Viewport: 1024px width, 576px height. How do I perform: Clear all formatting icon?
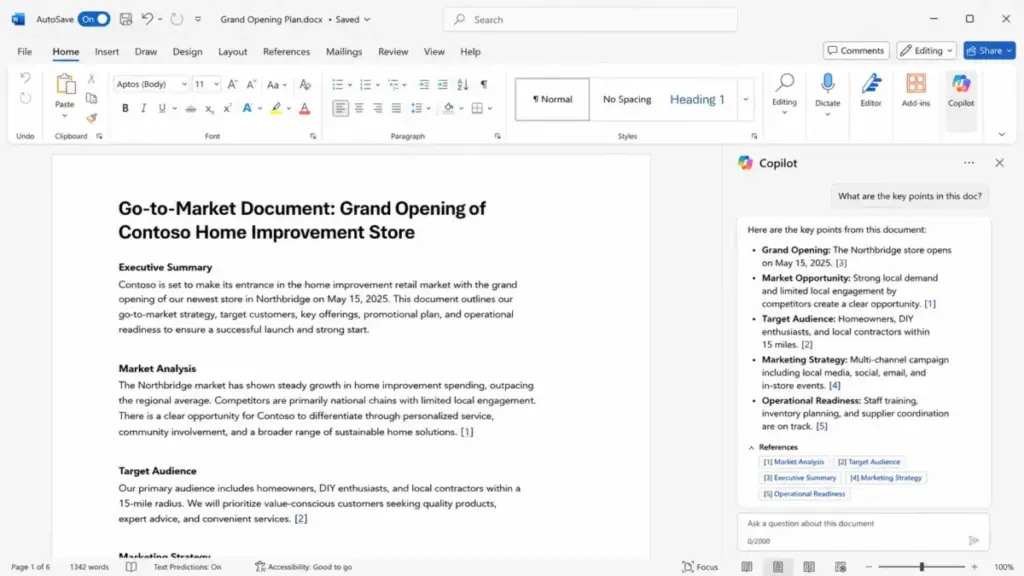pos(305,84)
